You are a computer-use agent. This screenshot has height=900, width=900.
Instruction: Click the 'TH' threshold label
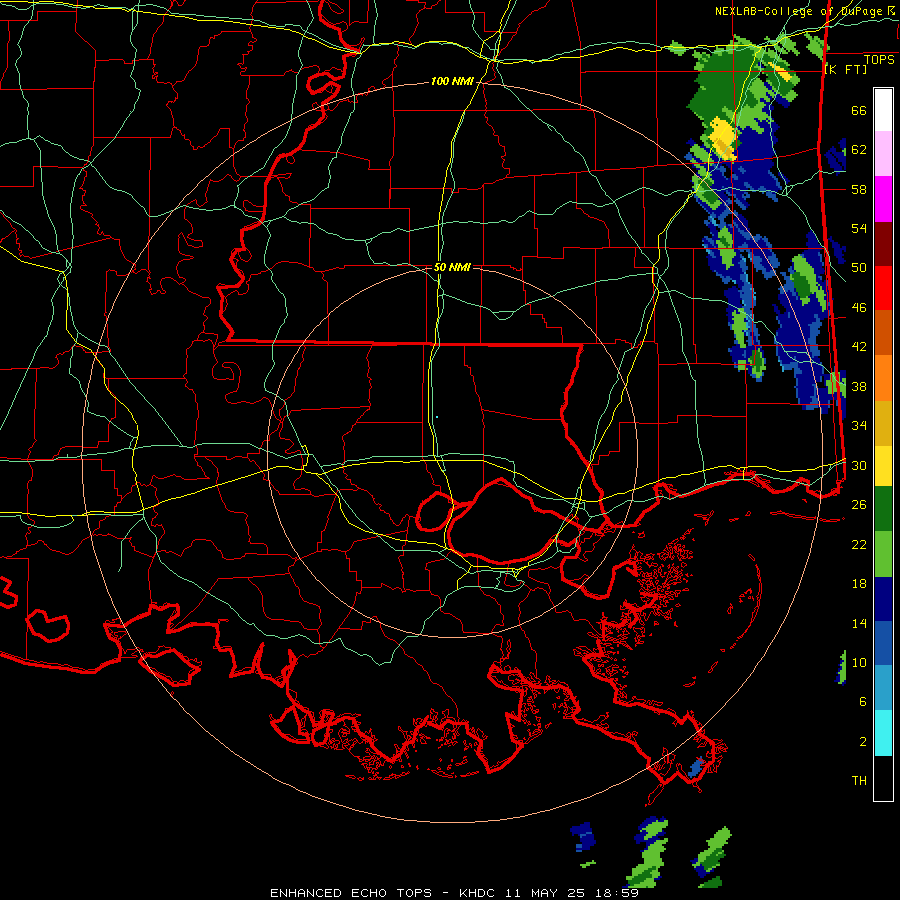(x=859, y=781)
